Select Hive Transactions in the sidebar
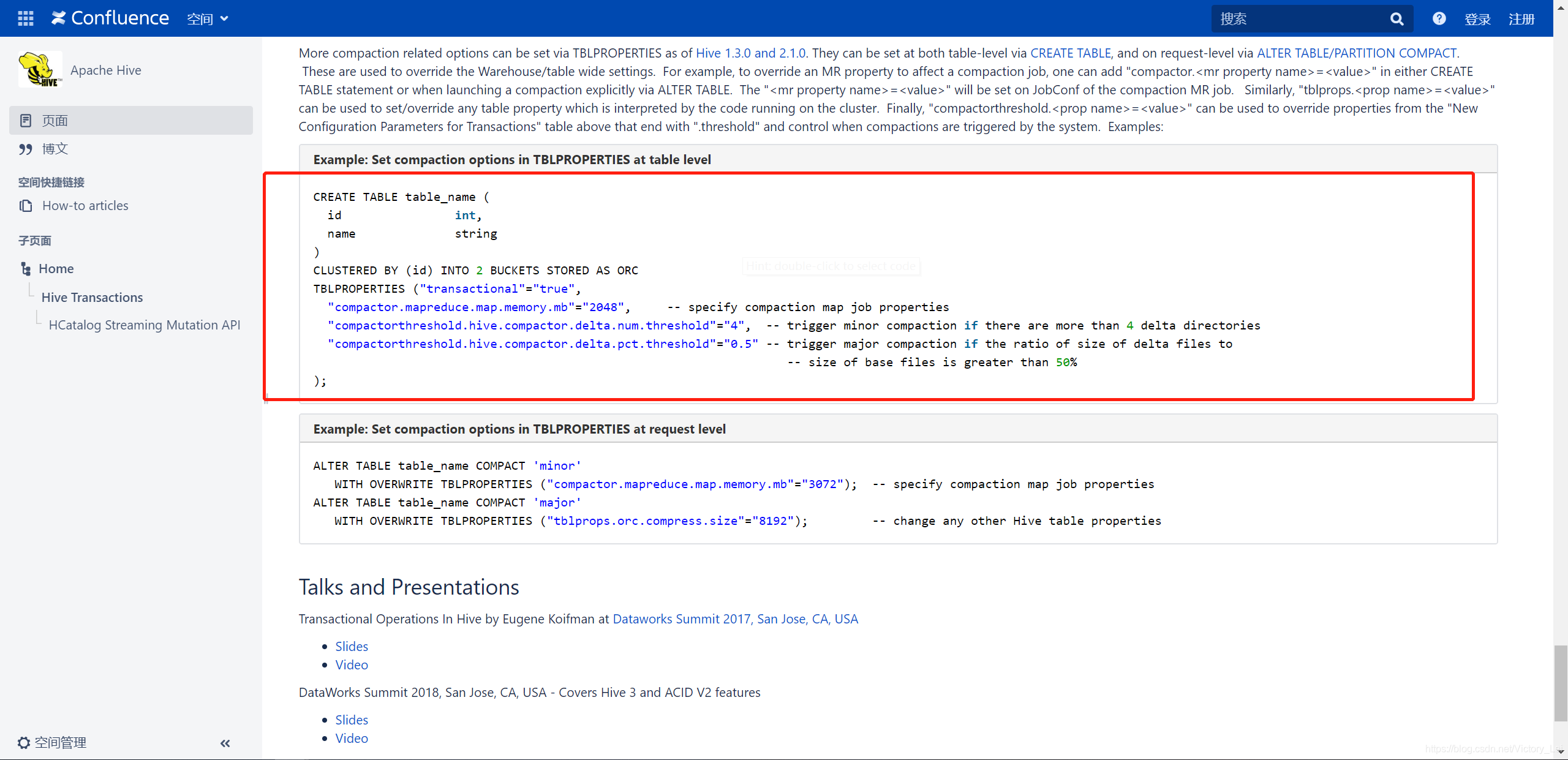Image resolution: width=1568 pixels, height=760 pixels. (92, 297)
